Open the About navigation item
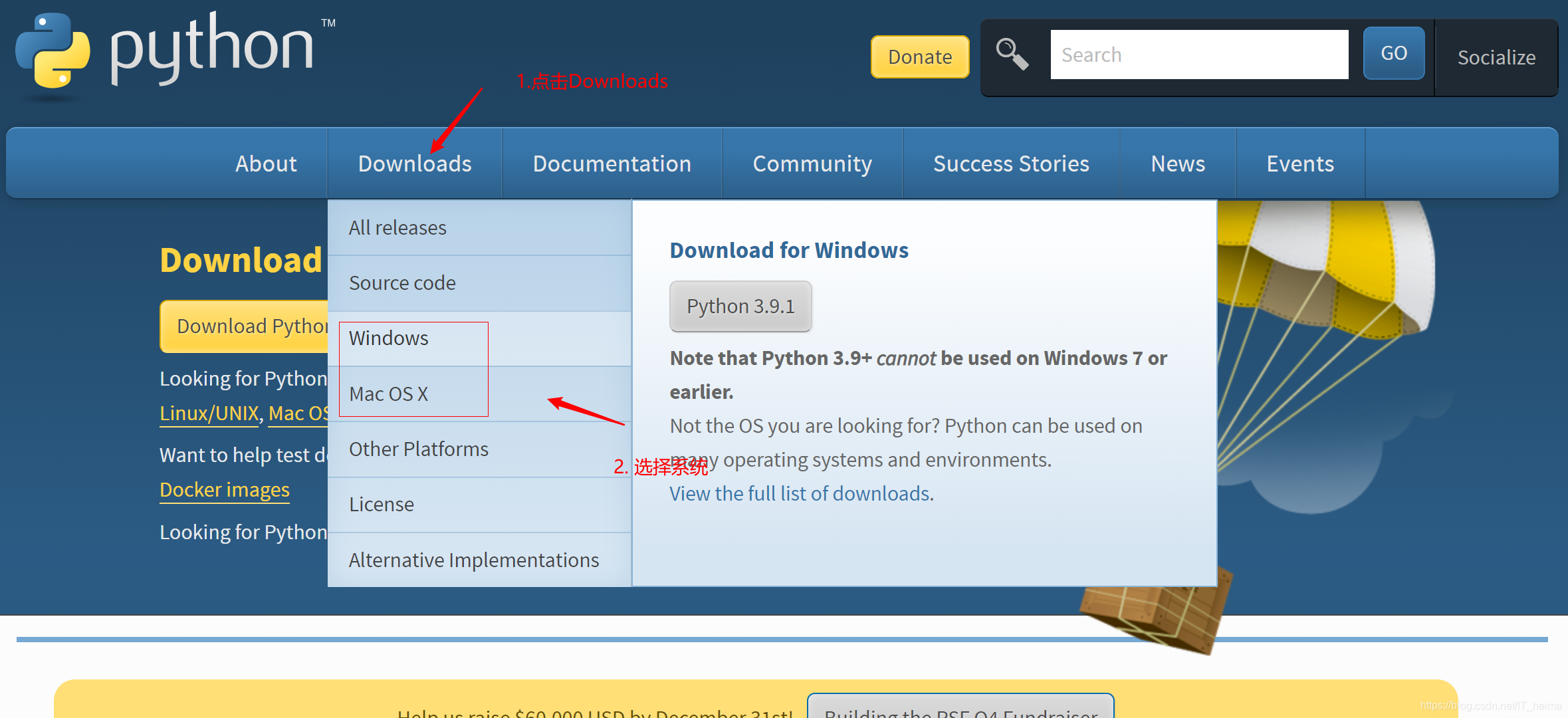The image size is (1568, 718). tap(266, 164)
